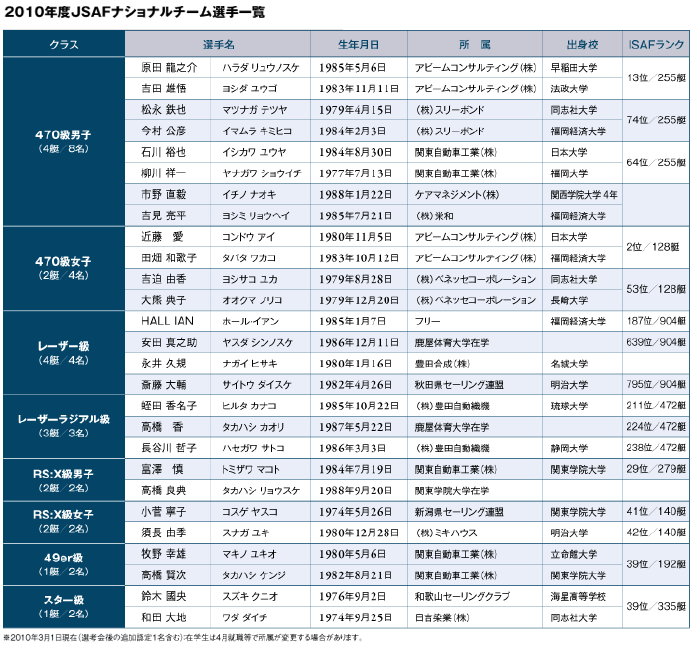Image resolution: width=692 pixels, height=650 pixels.
Task: Select the スター級 class cell
Action: [64, 607]
